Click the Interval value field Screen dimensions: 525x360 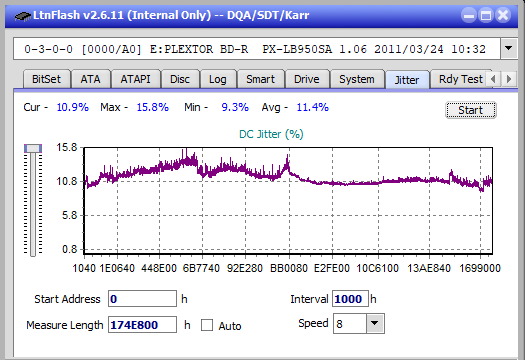pos(350,299)
